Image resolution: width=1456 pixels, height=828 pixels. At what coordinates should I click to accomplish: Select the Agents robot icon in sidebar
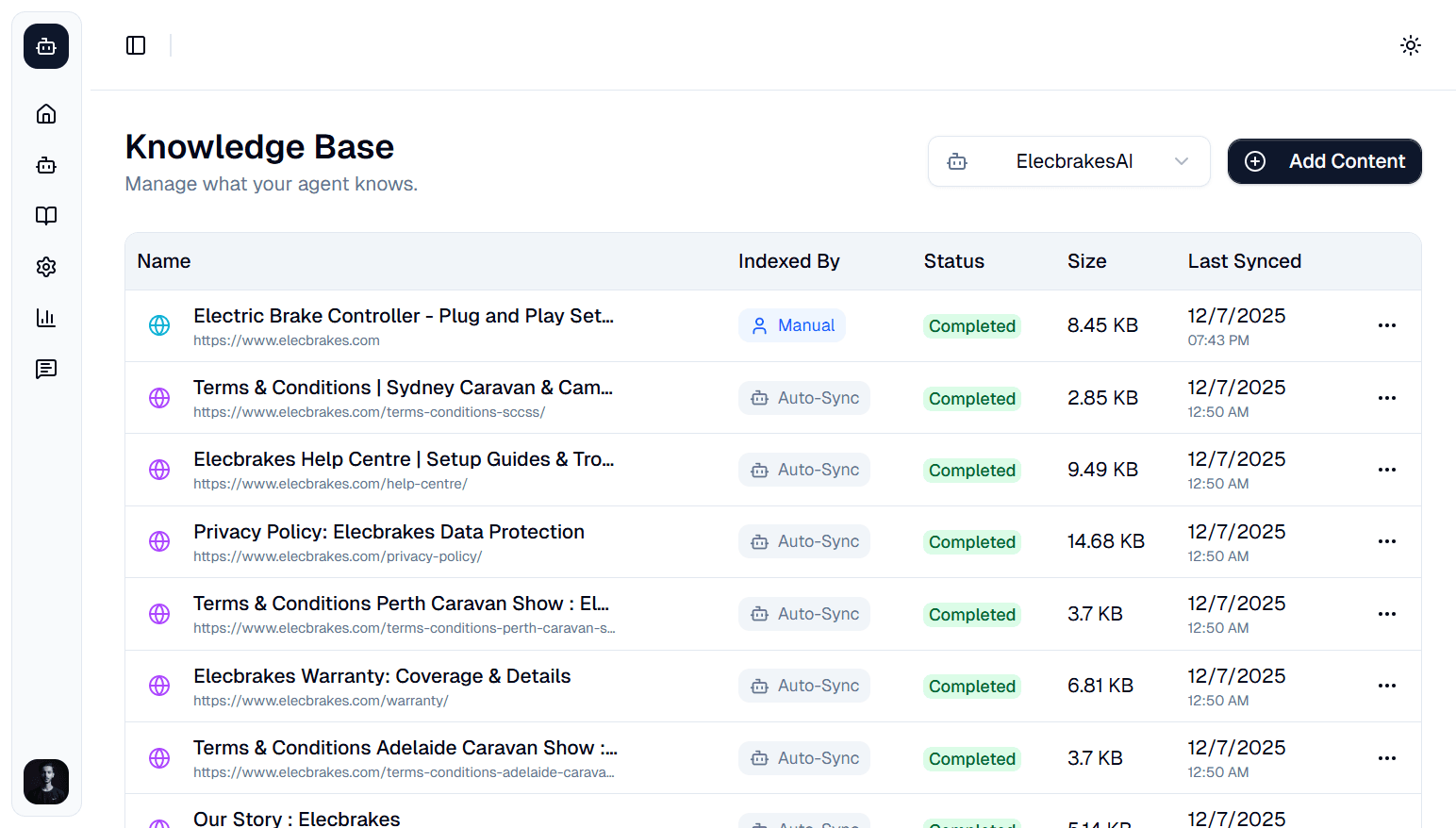click(x=45, y=165)
